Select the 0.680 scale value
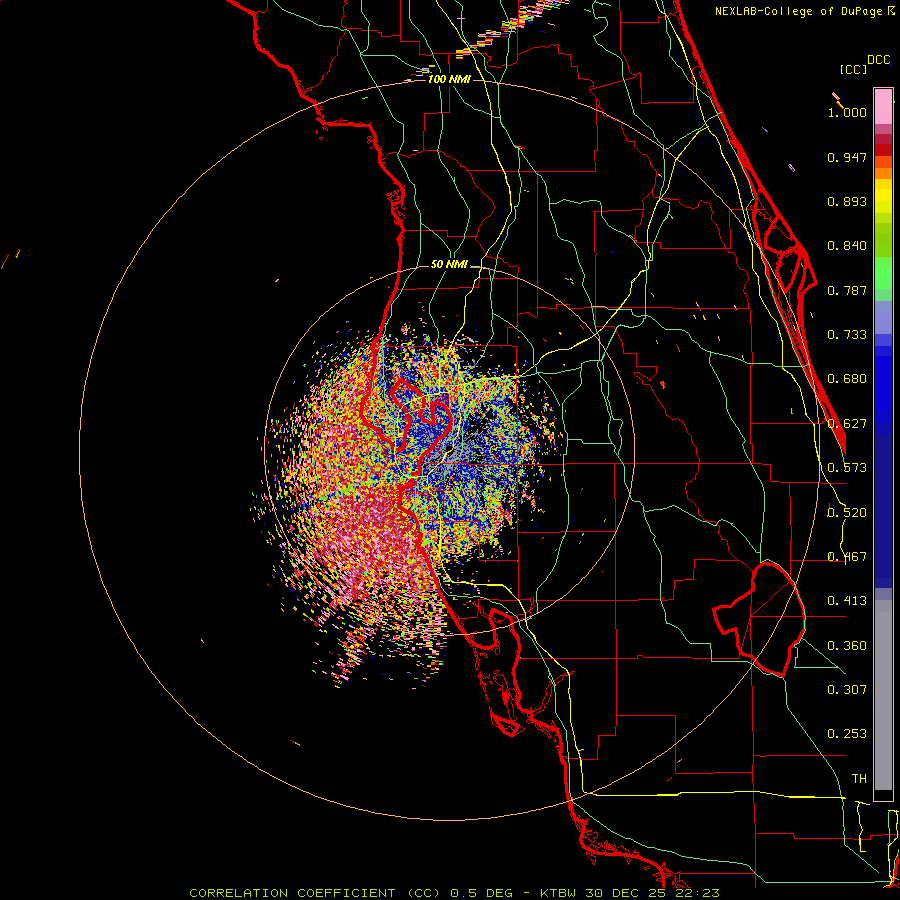Screen dimensions: 900x900 point(847,379)
